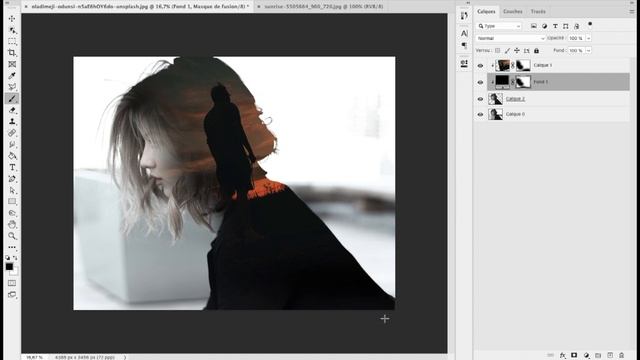Select the Calque 0 layer name
Viewport: 640px width, 360px height.
515,114
